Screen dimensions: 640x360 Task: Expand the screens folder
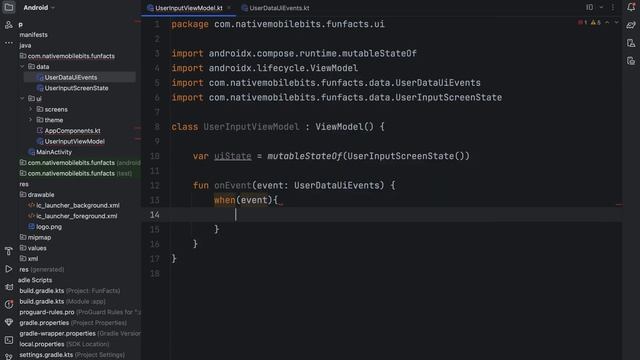click(30, 109)
